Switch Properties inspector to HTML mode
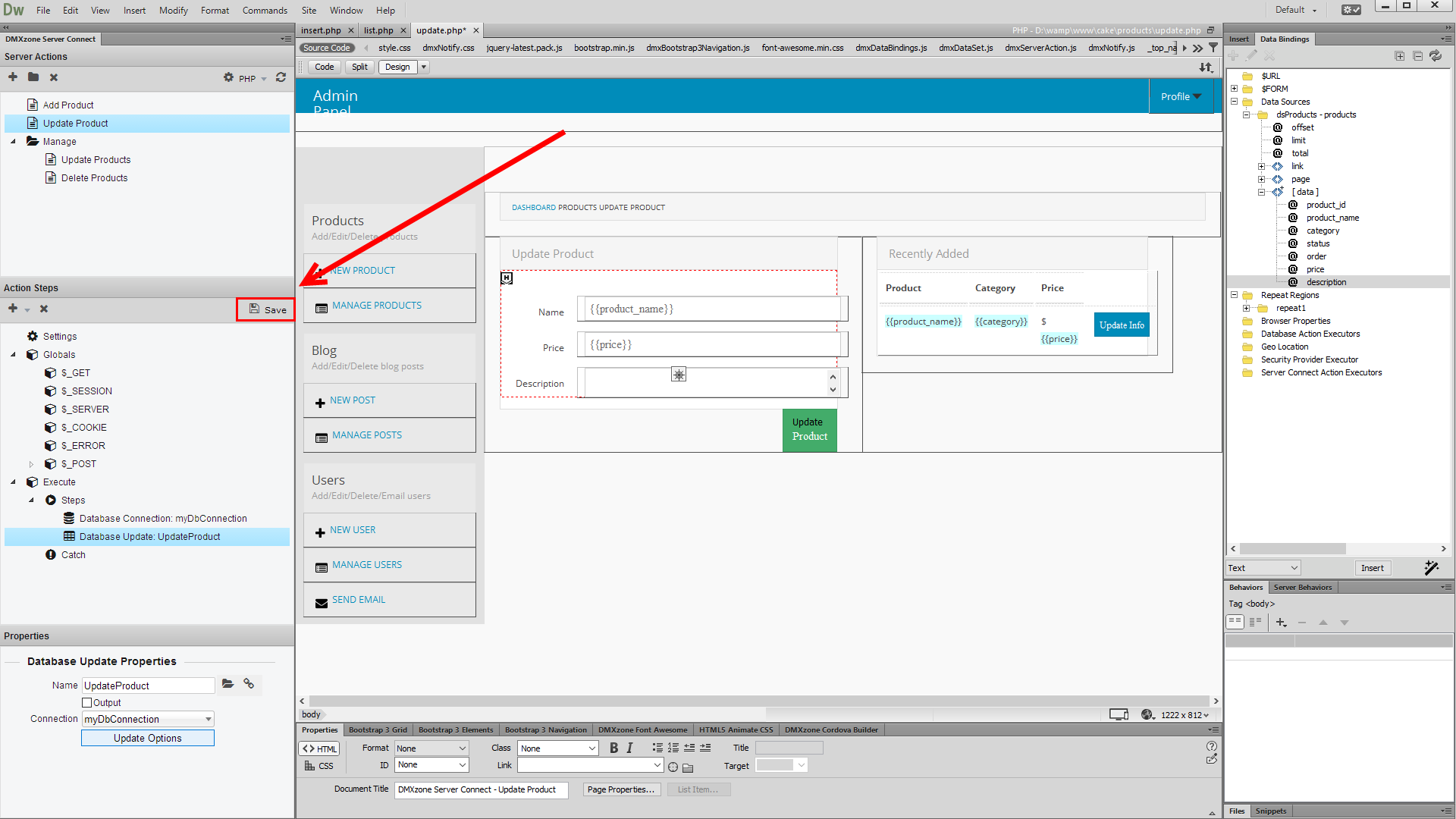Screen dimensions: 1456x819 (x=319, y=748)
